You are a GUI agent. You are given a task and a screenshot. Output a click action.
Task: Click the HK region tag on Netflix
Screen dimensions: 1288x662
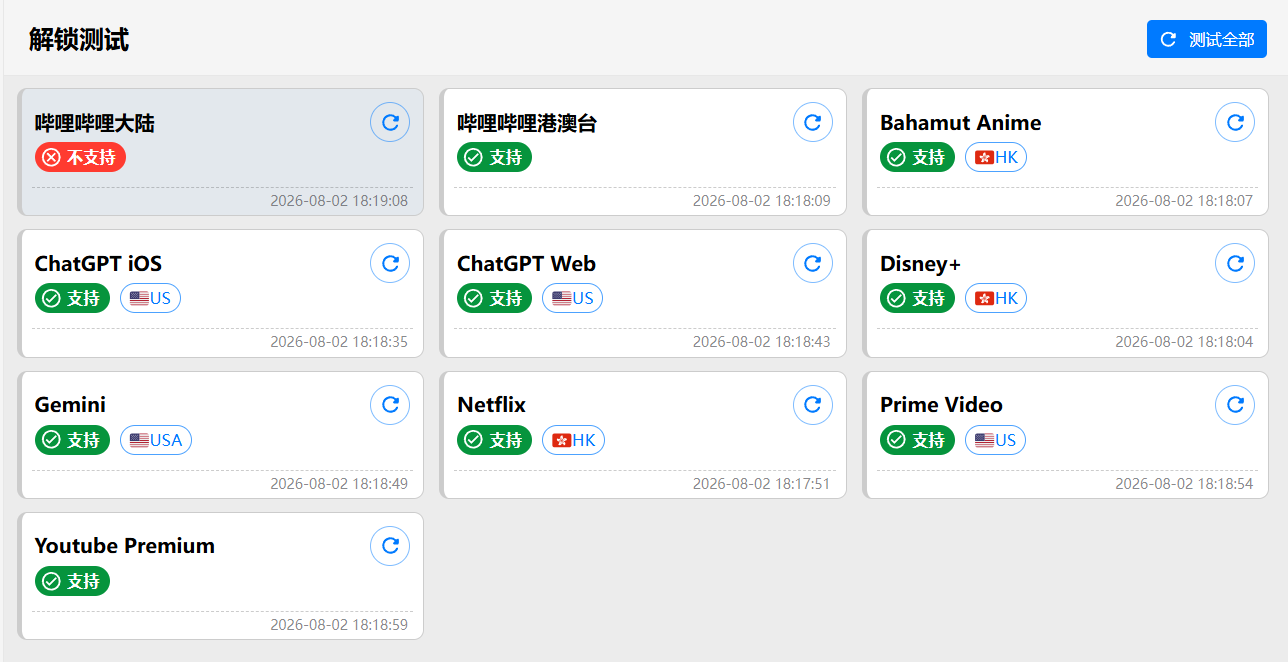(x=573, y=440)
